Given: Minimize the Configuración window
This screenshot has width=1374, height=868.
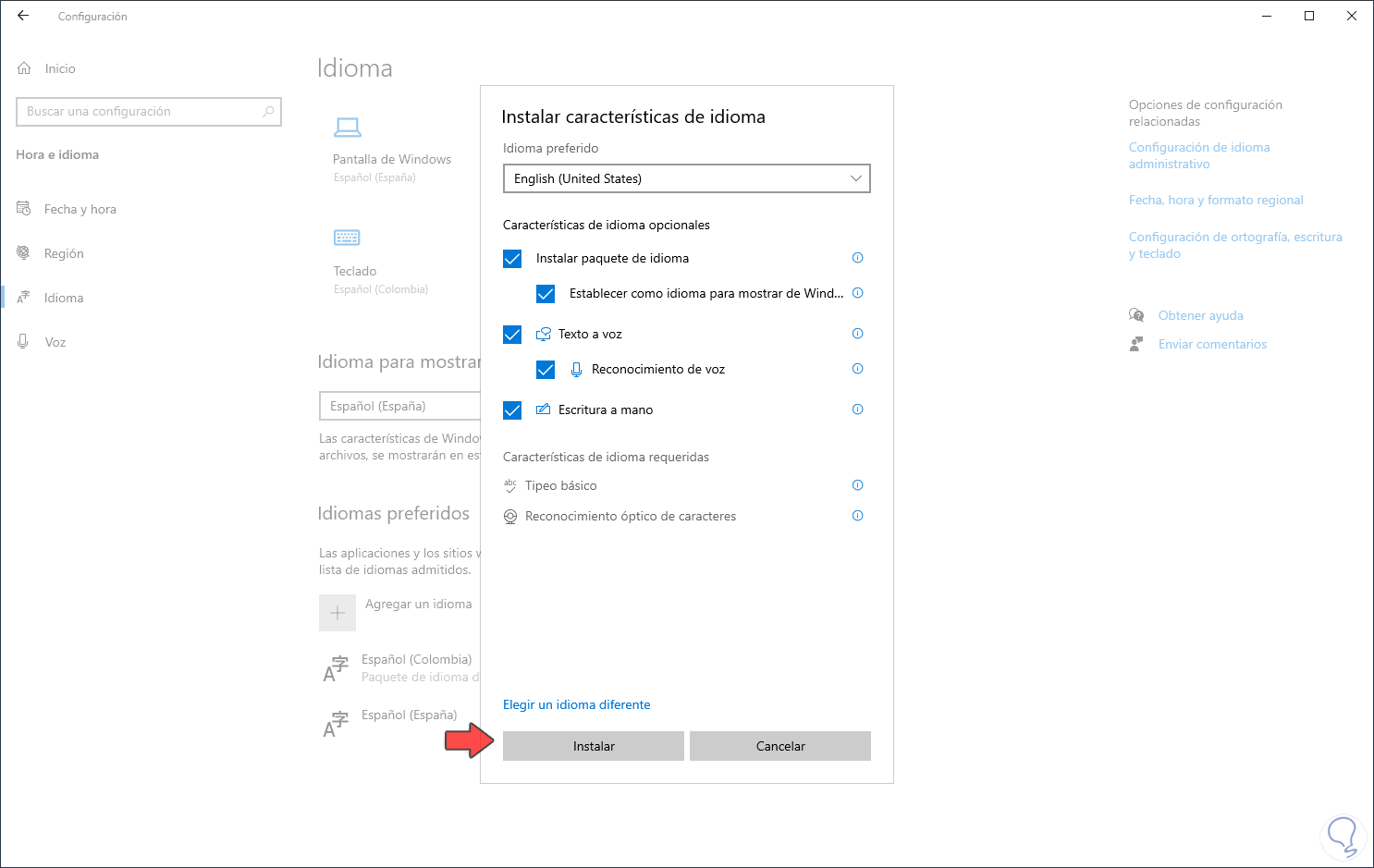Looking at the screenshot, I should coord(1267,16).
